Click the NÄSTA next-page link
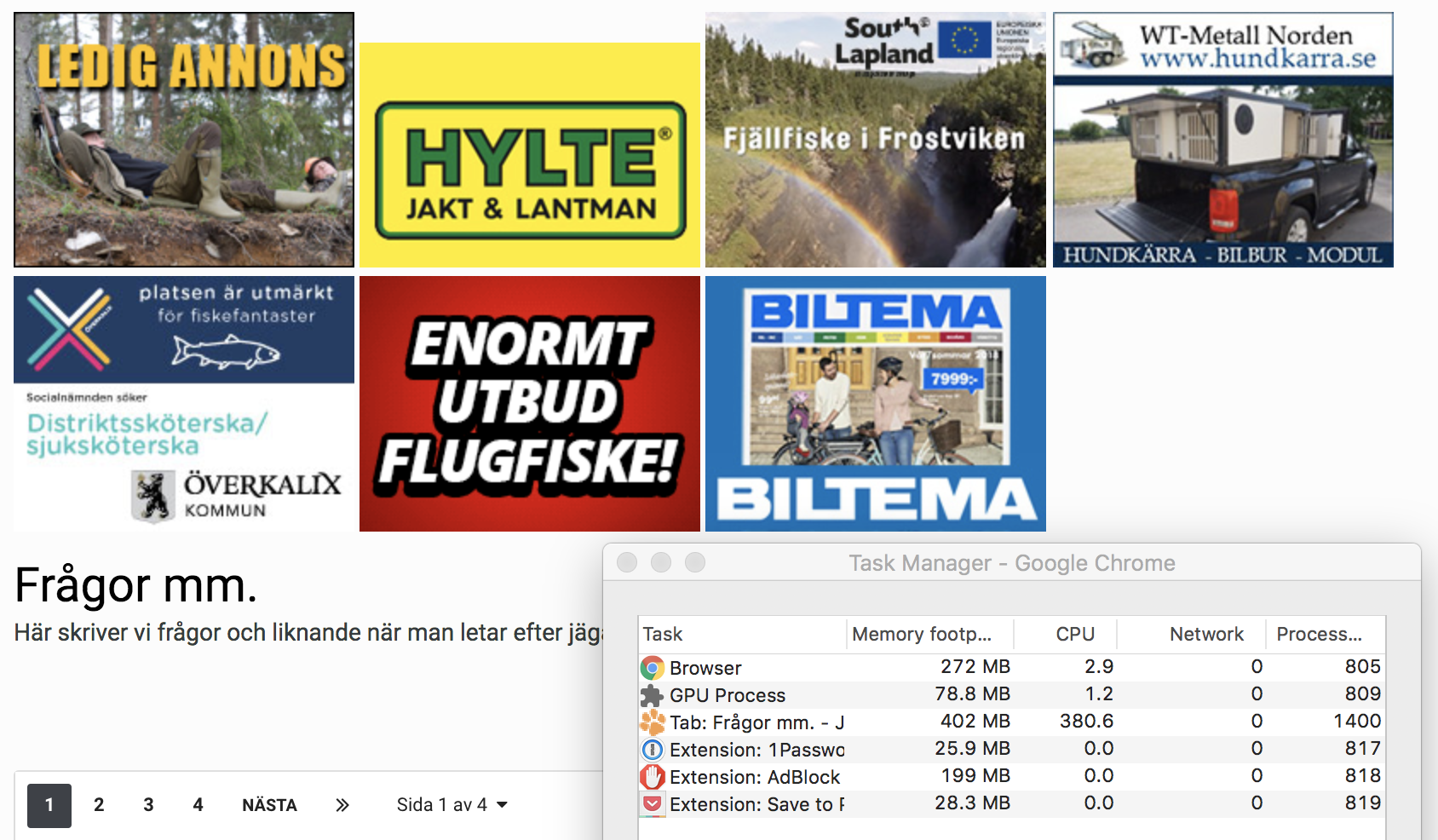Viewport: 1438px width, 840px height. 269,805
